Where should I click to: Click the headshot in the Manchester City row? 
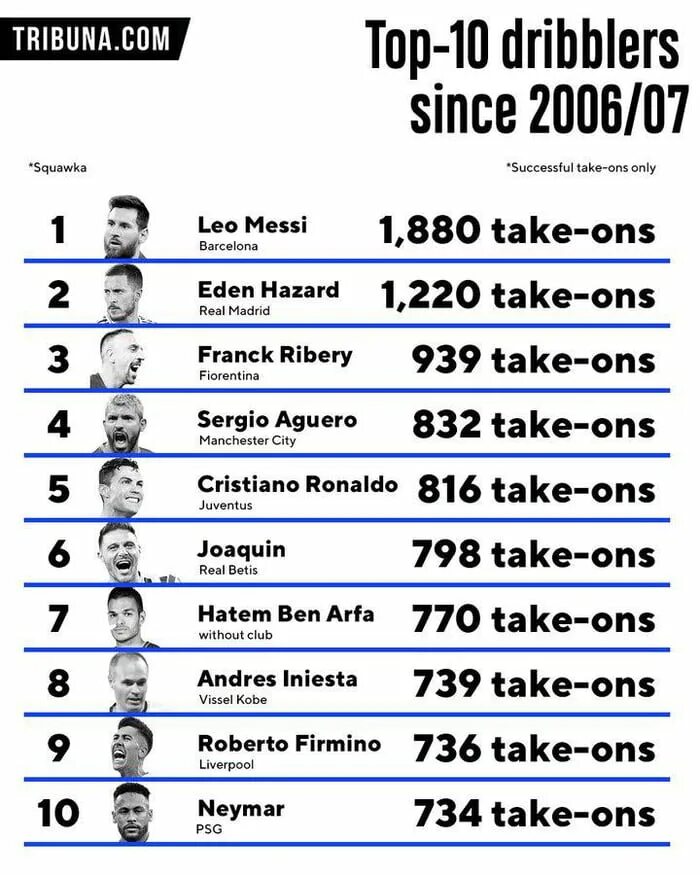click(x=124, y=423)
